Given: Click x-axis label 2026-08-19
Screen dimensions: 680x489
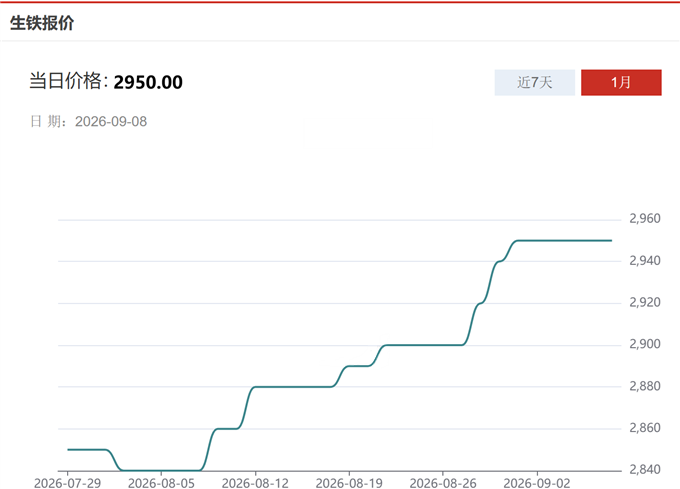Looking at the screenshot, I should pyautogui.click(x=349, y=483).
